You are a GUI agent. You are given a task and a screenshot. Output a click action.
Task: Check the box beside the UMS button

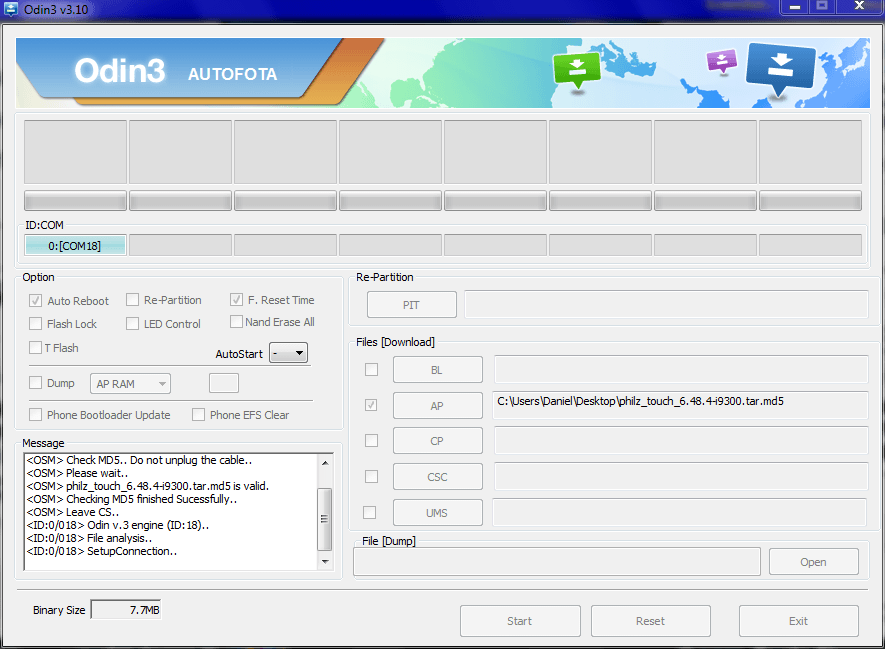tap(370, 512)
